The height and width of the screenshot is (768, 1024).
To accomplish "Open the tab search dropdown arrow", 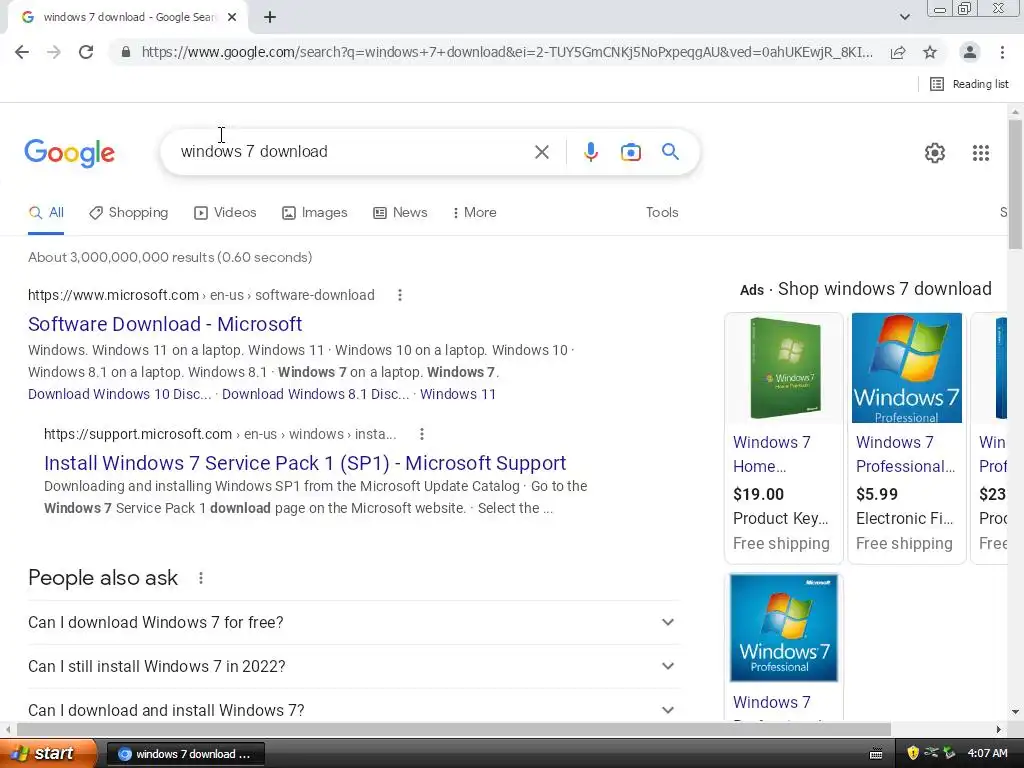I will point(904,17).
